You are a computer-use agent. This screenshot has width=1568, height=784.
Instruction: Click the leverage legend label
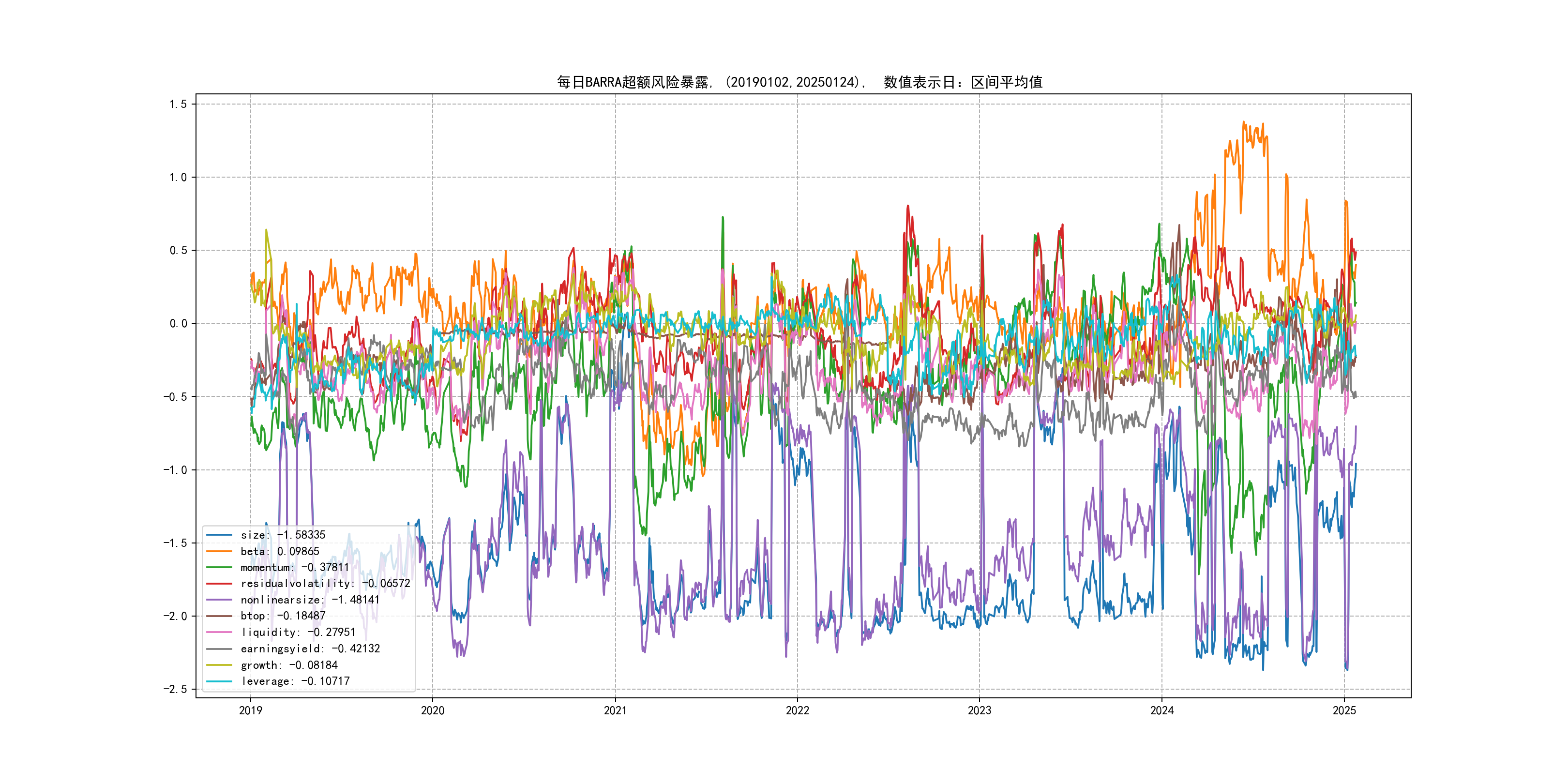[295, 681]
